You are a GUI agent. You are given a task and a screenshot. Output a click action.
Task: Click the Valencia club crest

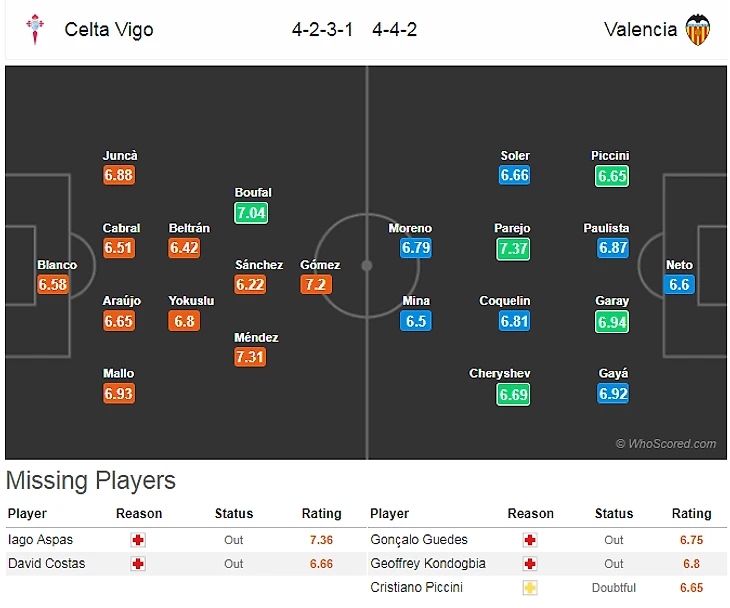(697, 30)
